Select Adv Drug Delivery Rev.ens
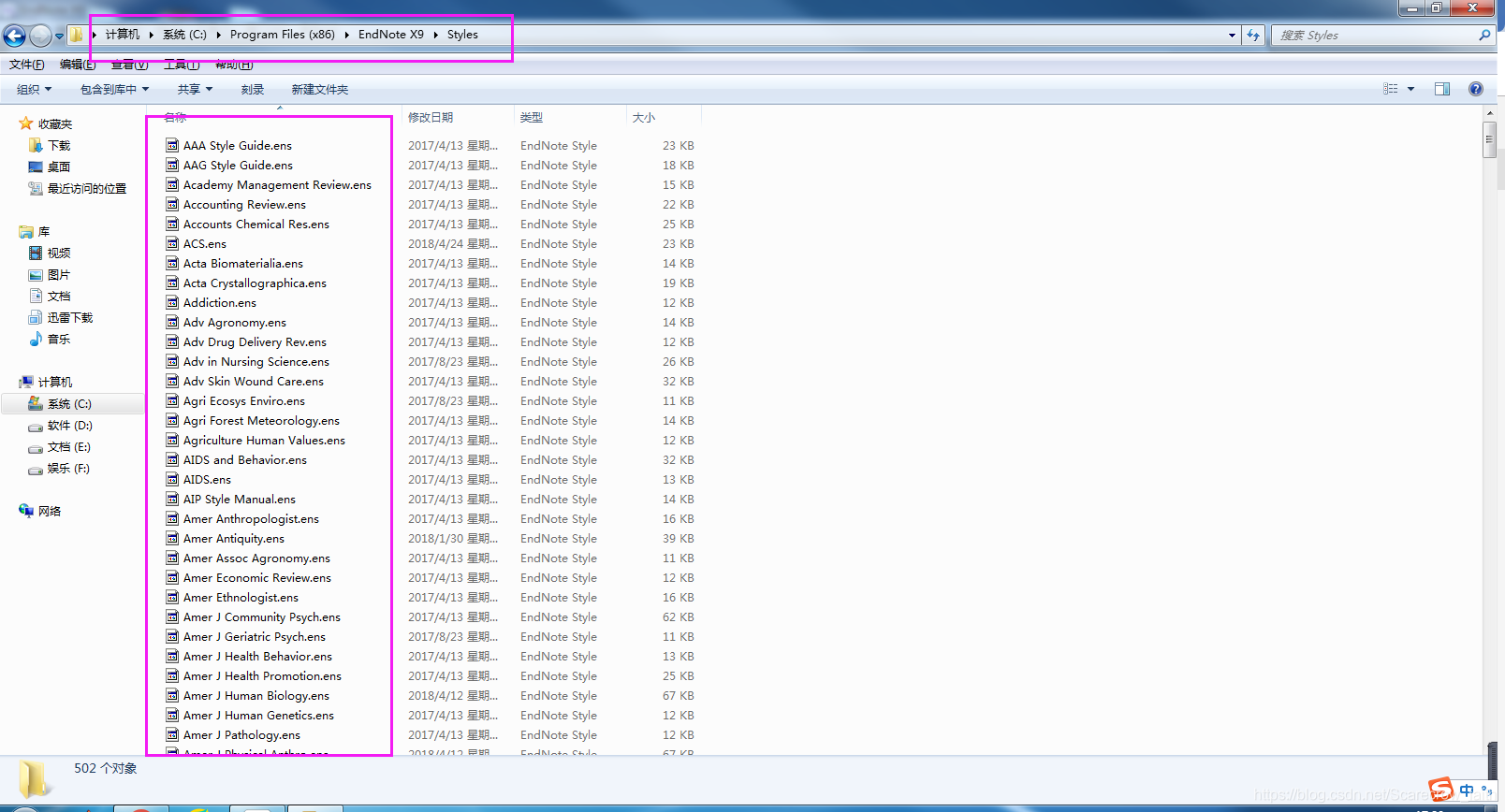 tap(255, 341)
